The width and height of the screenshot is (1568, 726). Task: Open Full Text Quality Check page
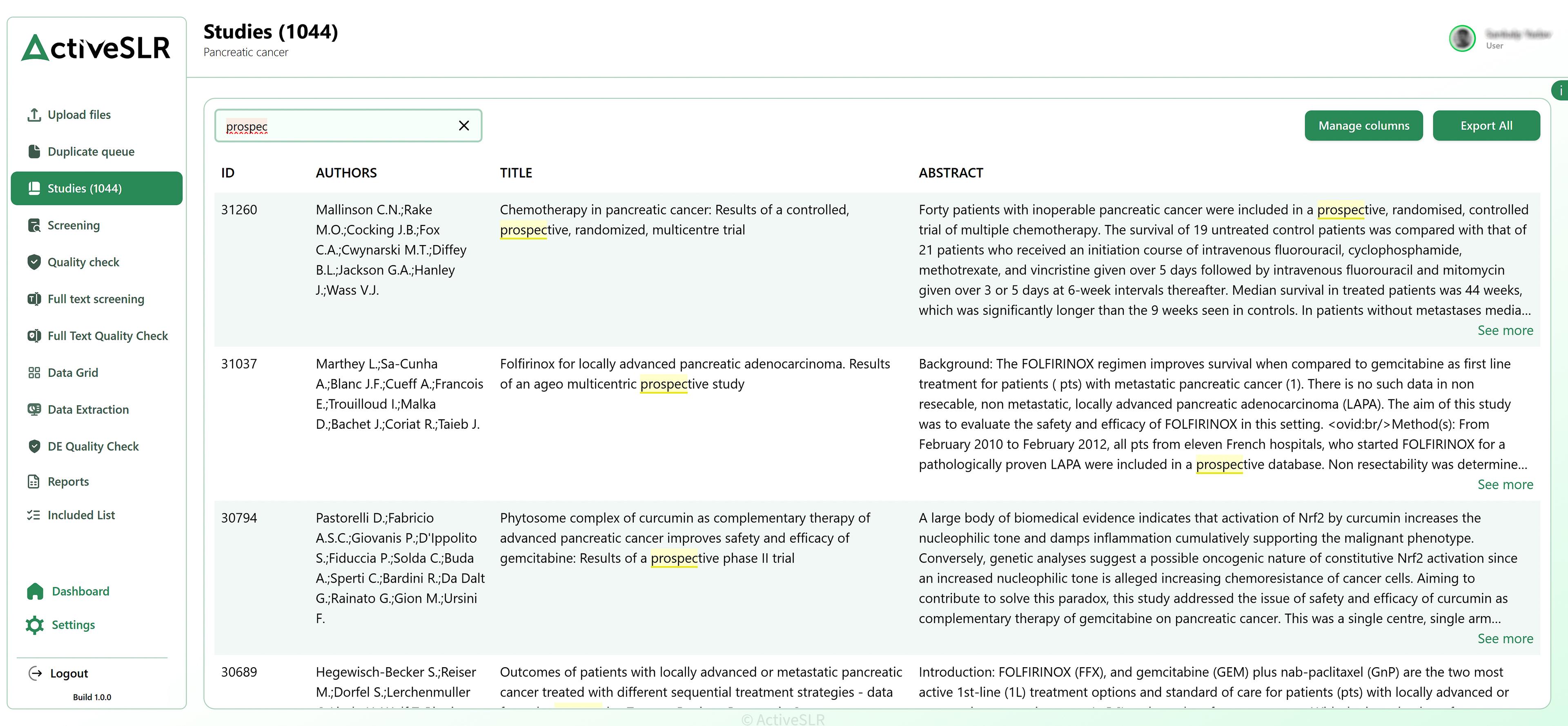108,336
